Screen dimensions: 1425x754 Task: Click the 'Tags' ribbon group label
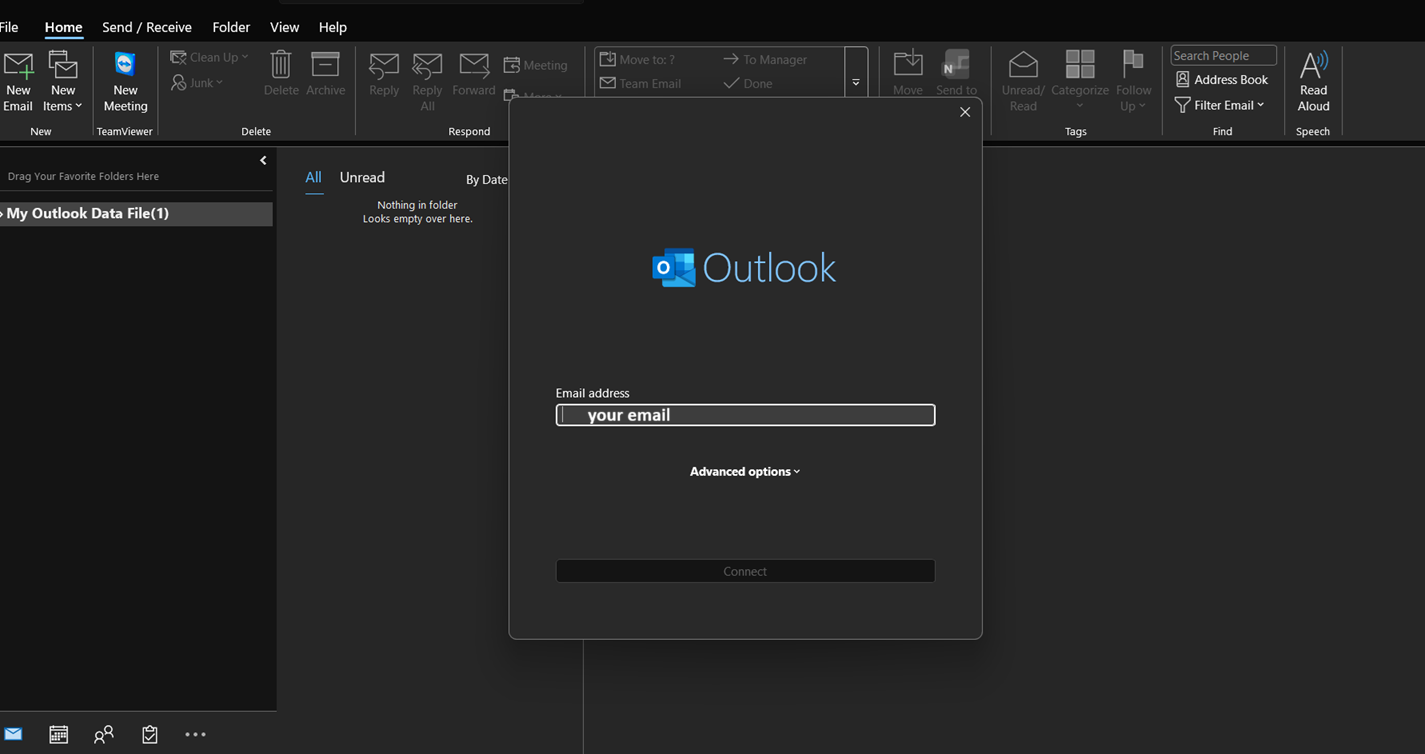click(x=1076, y=131)
